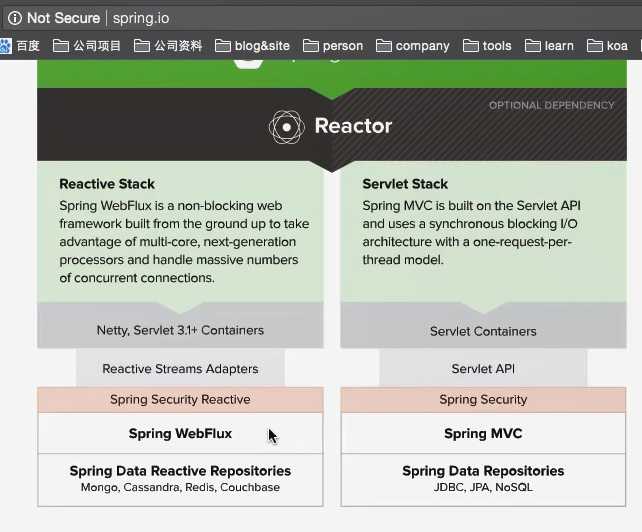This screenshot has width=642, height=532.
Task: Open the koa bookmarks folder
Action: [607, 45]
